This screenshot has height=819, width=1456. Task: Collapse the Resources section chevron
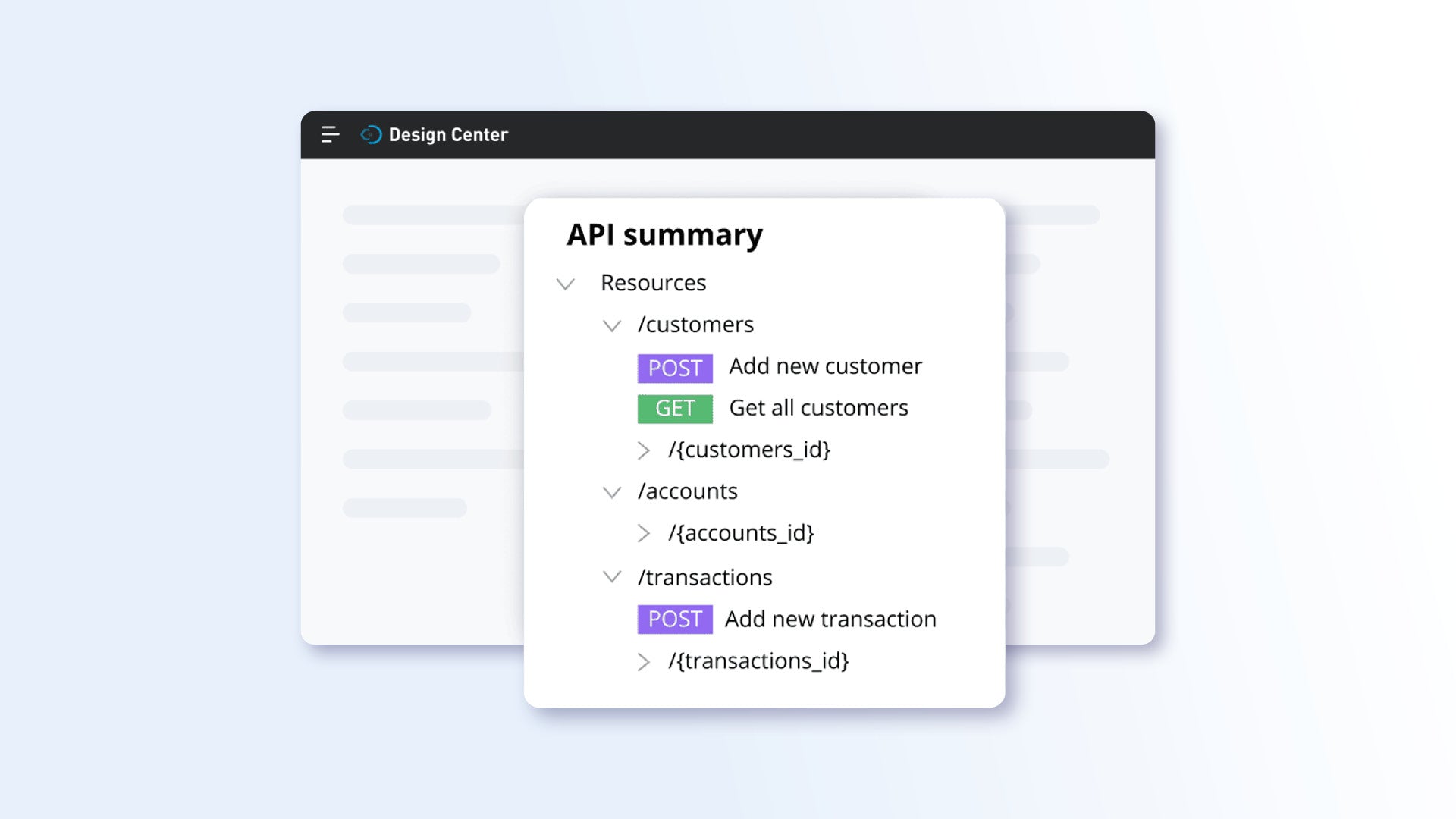point(566,284)
